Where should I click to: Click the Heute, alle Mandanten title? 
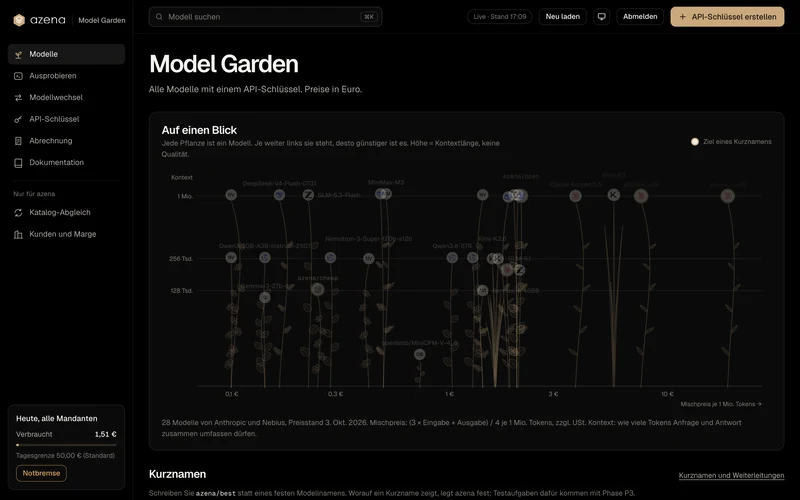click(x=57, y=418)
